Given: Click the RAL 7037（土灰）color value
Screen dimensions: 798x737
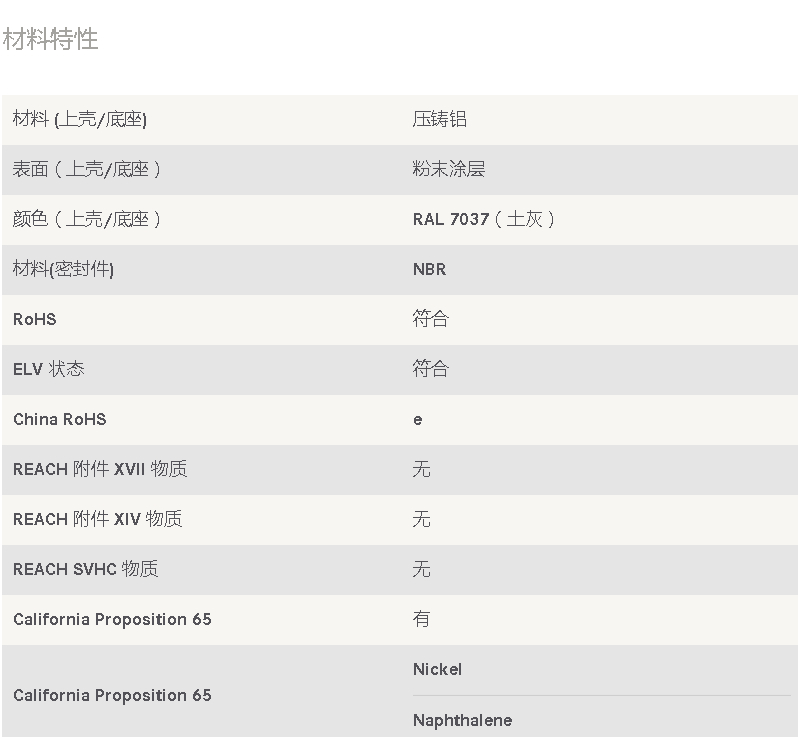Looking at the screenshot, I should (x=483, y=219).
